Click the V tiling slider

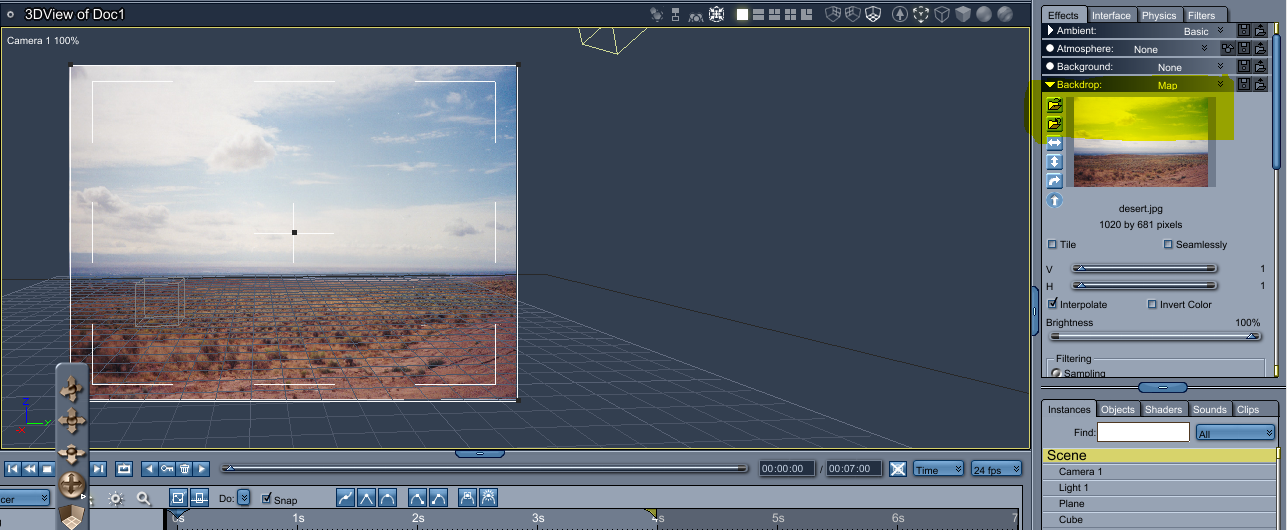click(1144, 268)
